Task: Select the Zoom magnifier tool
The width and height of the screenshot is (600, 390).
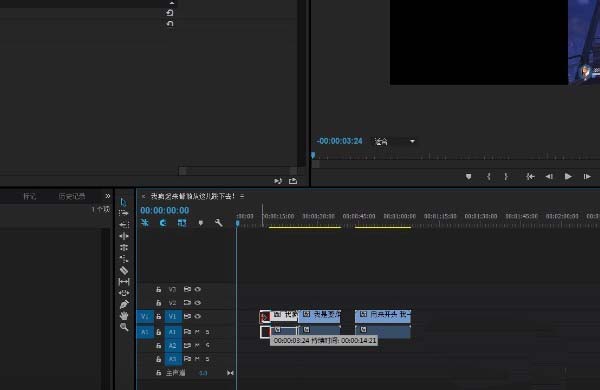Action: pos(124,327)
